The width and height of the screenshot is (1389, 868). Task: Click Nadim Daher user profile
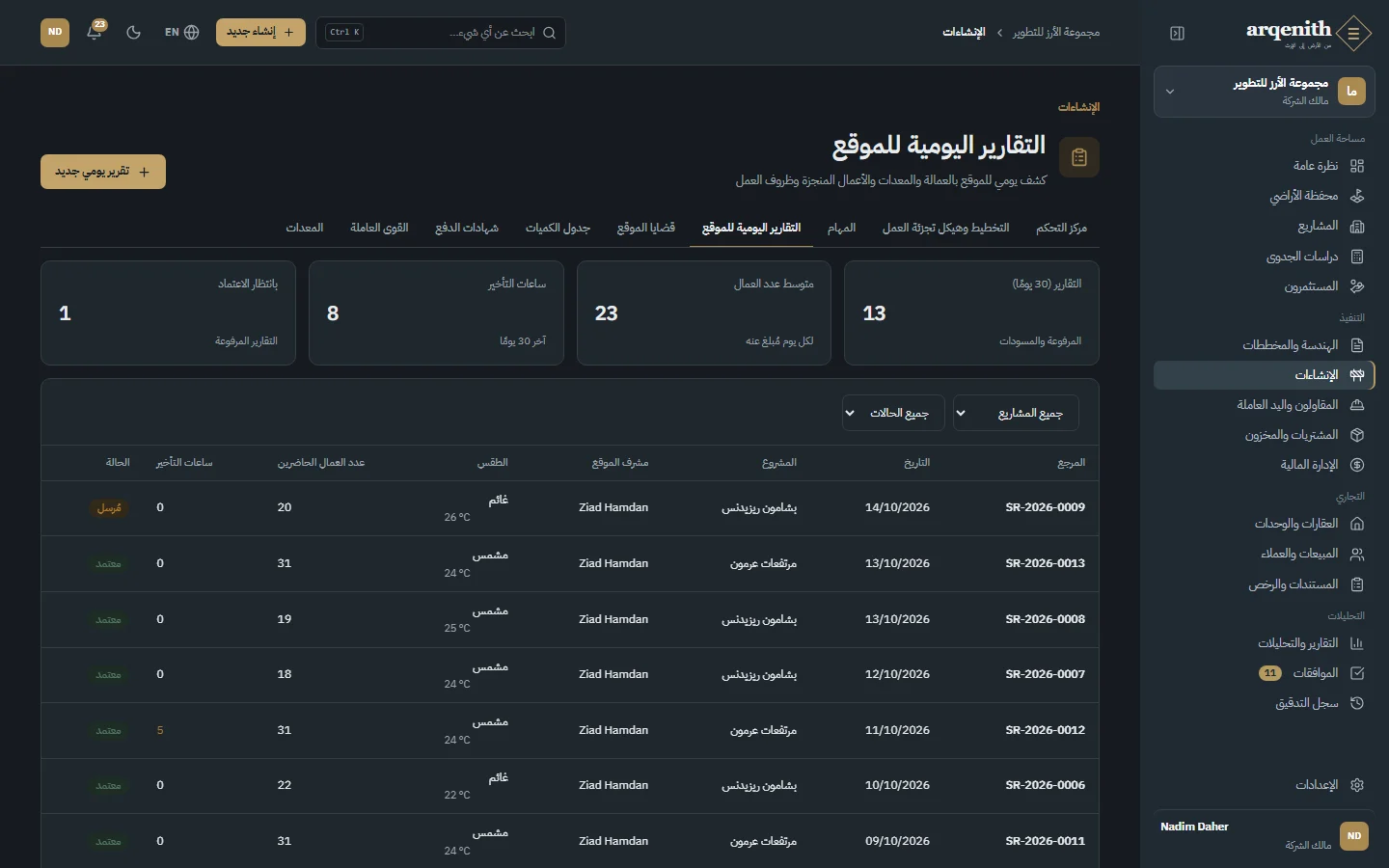tap(1264, 835)
